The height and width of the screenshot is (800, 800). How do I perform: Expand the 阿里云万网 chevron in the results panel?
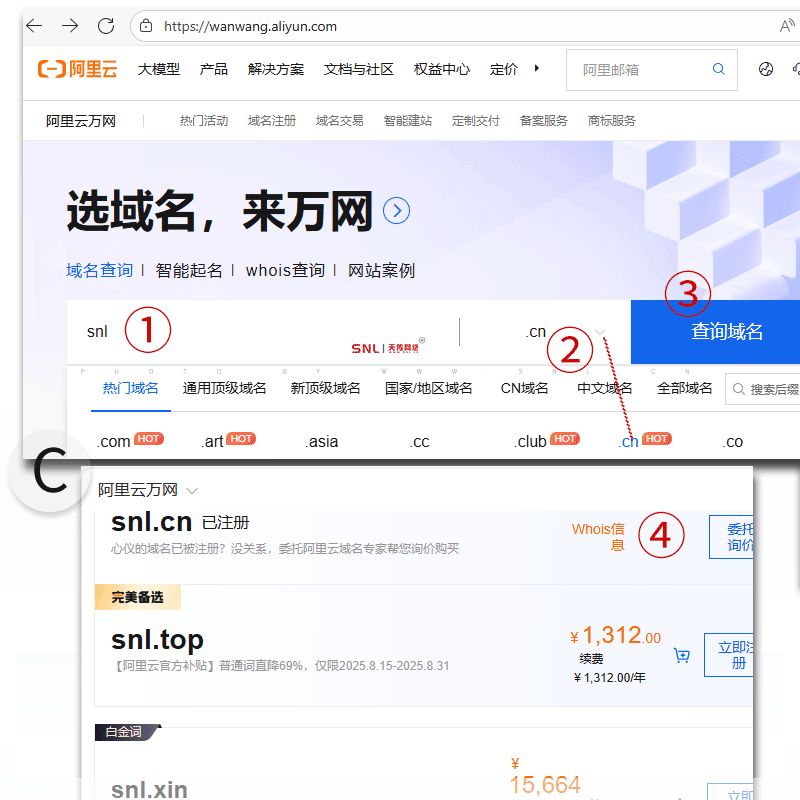[191, 490]
